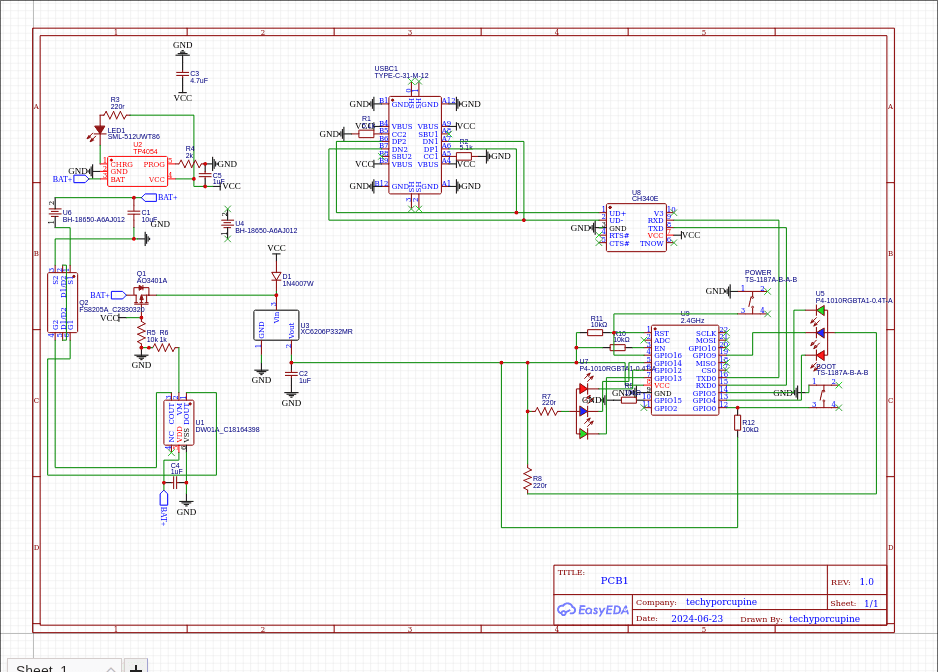The image size is (938, 672).
Task: Click the BOOT switch symbol
Action: point(823,393)
